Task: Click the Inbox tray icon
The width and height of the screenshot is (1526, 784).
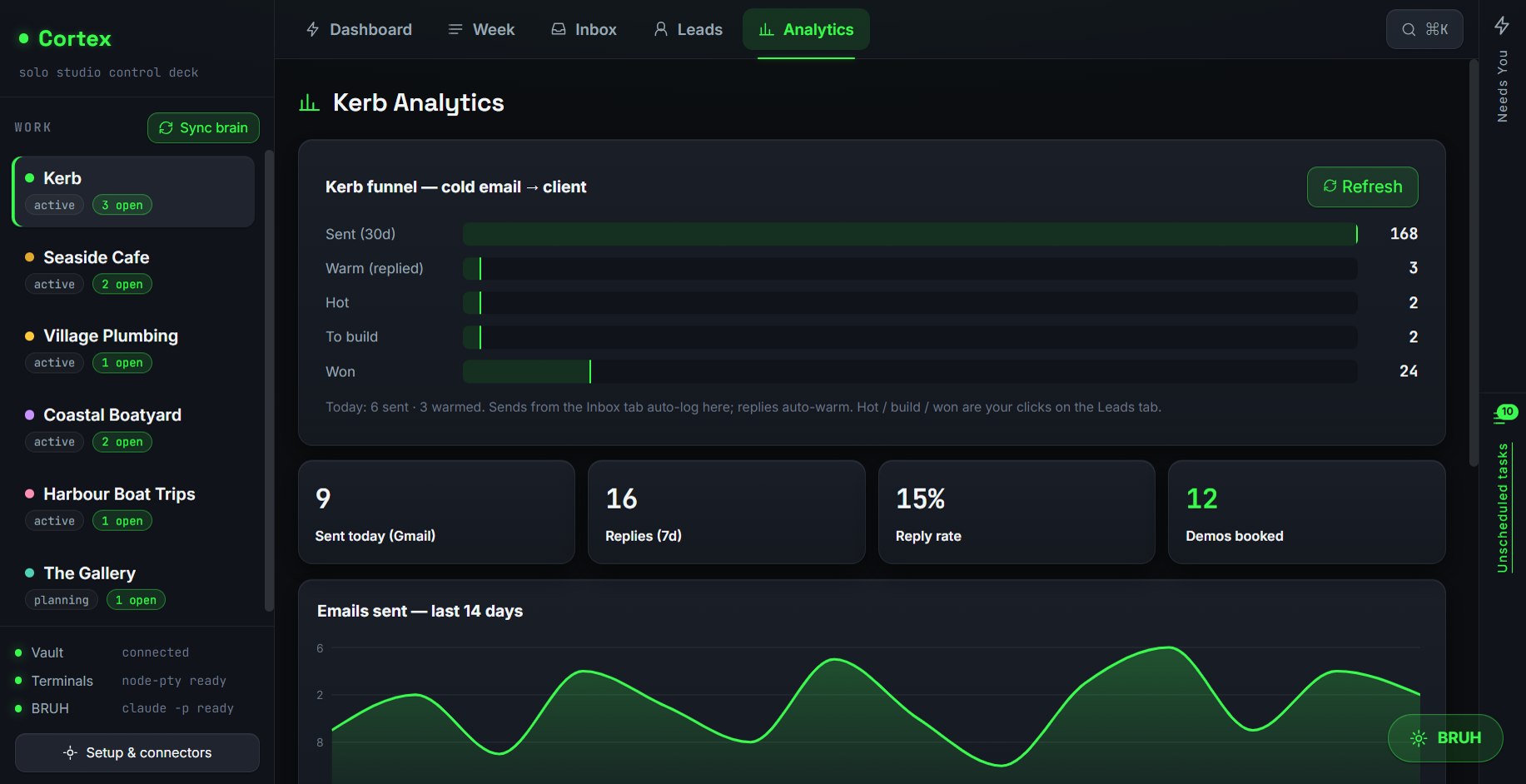Action: tap(559, 29)
